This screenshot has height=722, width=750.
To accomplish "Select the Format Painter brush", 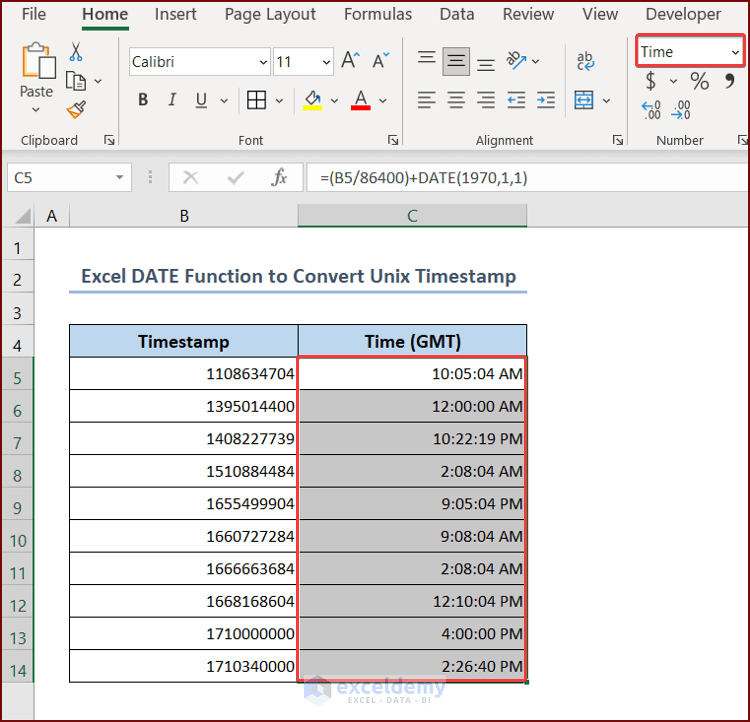I will (76, 110).
